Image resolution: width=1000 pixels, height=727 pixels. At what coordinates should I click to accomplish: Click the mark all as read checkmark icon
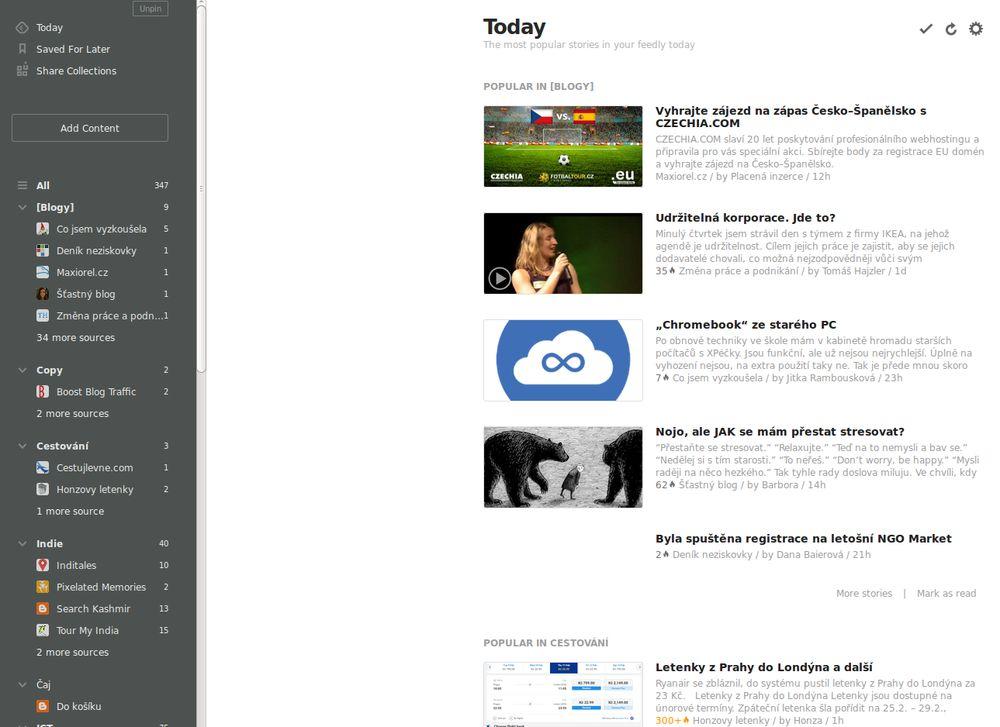[925, 29]
